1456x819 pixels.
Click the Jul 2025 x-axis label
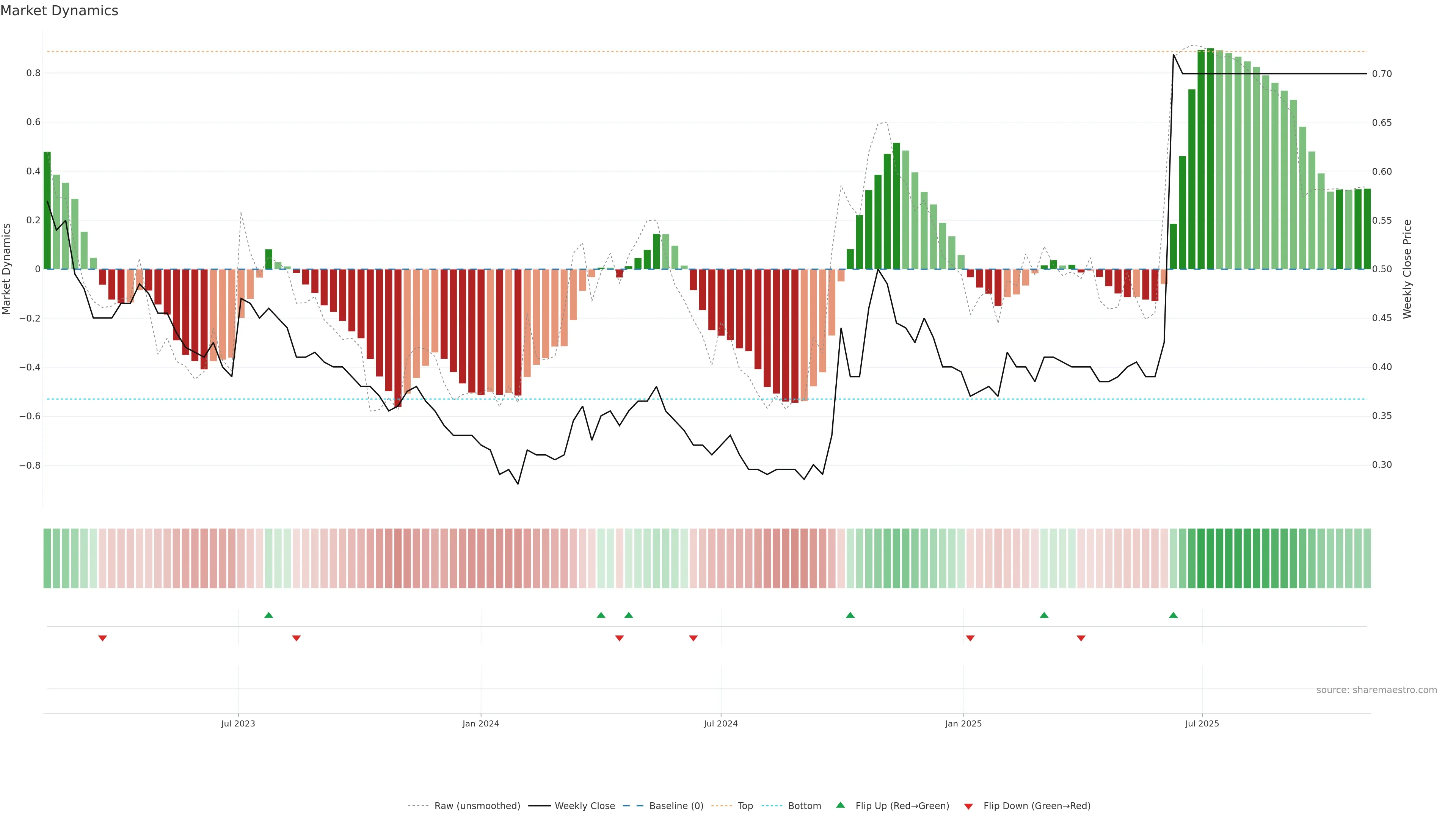1202,723
